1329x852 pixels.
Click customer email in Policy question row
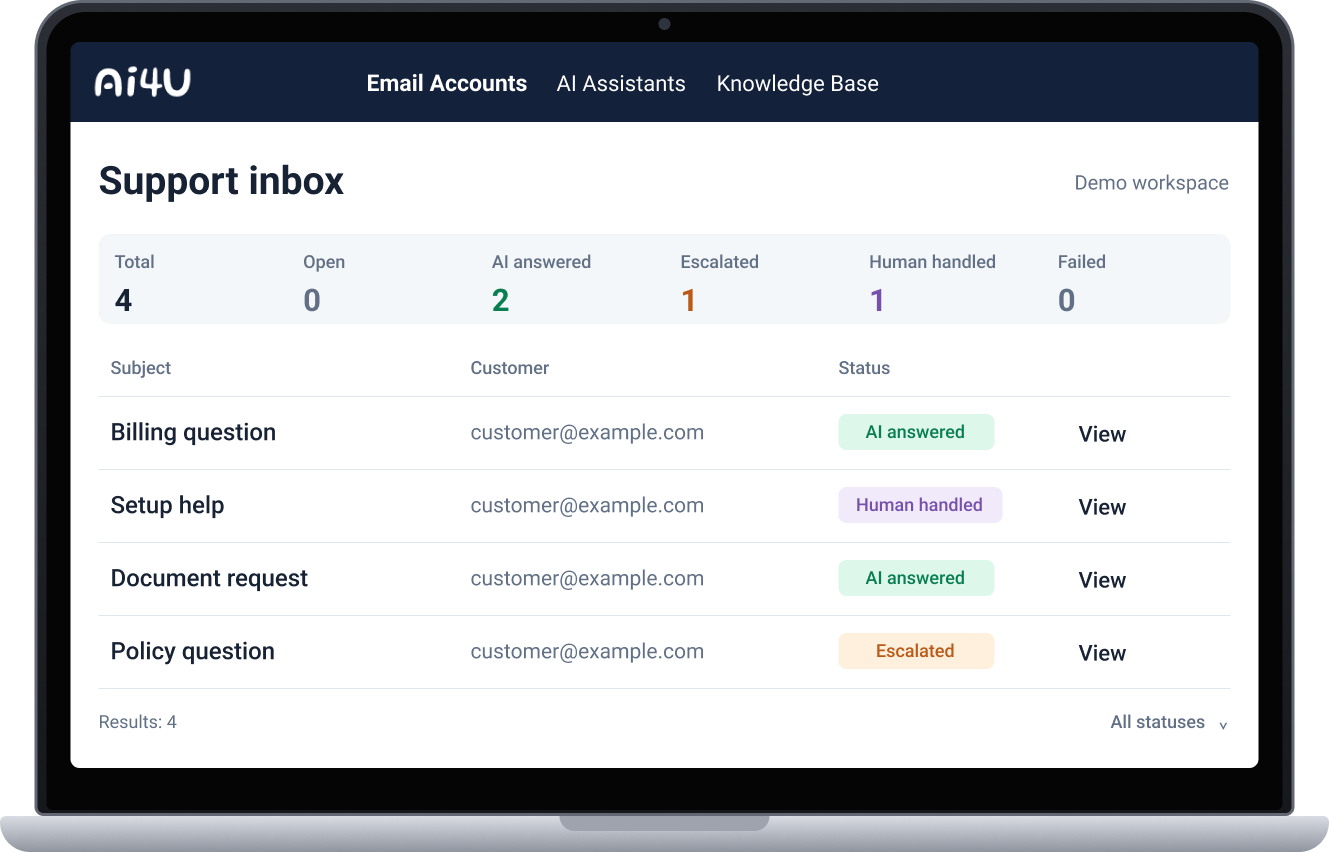tap(587, 651)
